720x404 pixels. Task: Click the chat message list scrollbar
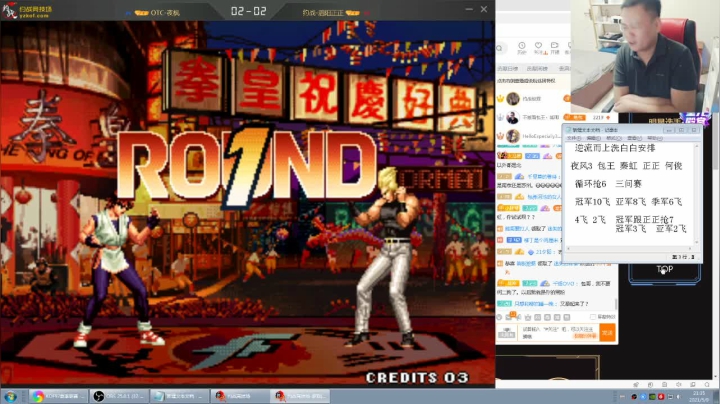click(x=616, y=304)
